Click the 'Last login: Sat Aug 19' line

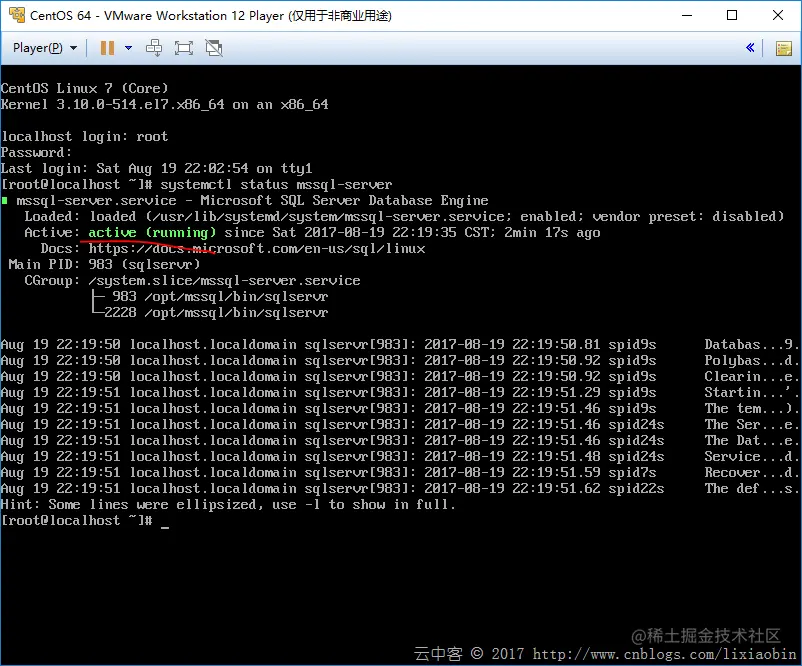click(157, 169)
